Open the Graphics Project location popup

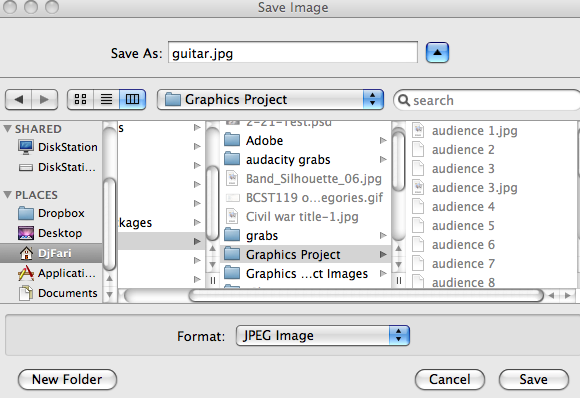tap(270, 100)
